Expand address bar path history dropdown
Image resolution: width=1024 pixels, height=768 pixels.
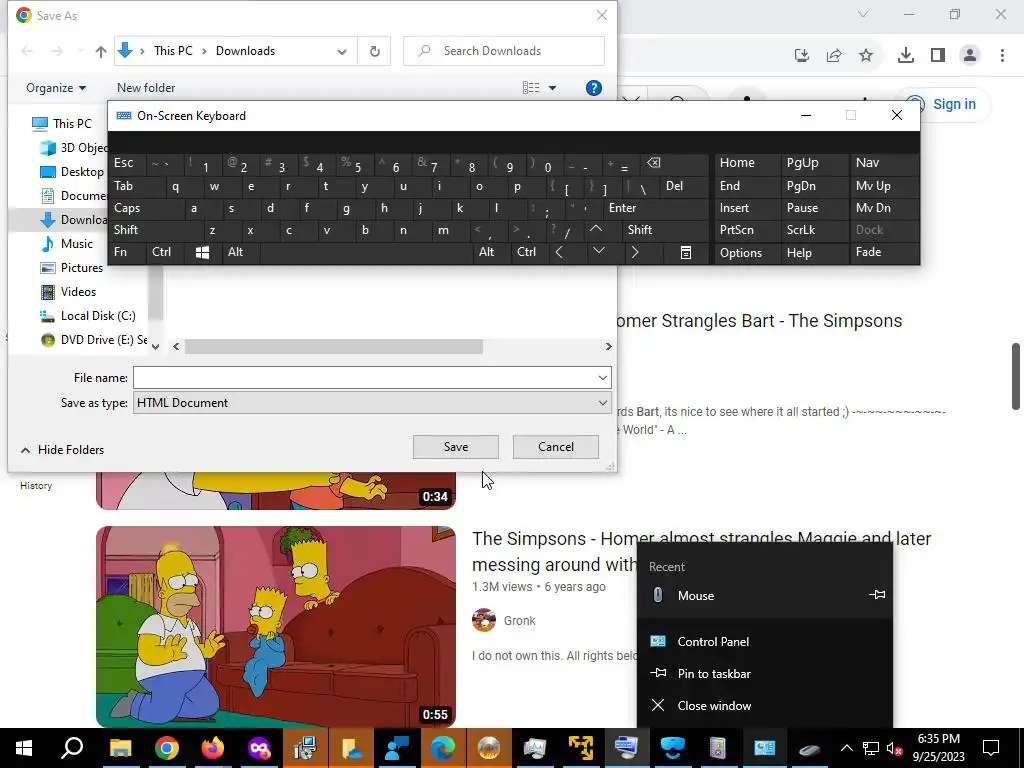[x=342, y=52]
